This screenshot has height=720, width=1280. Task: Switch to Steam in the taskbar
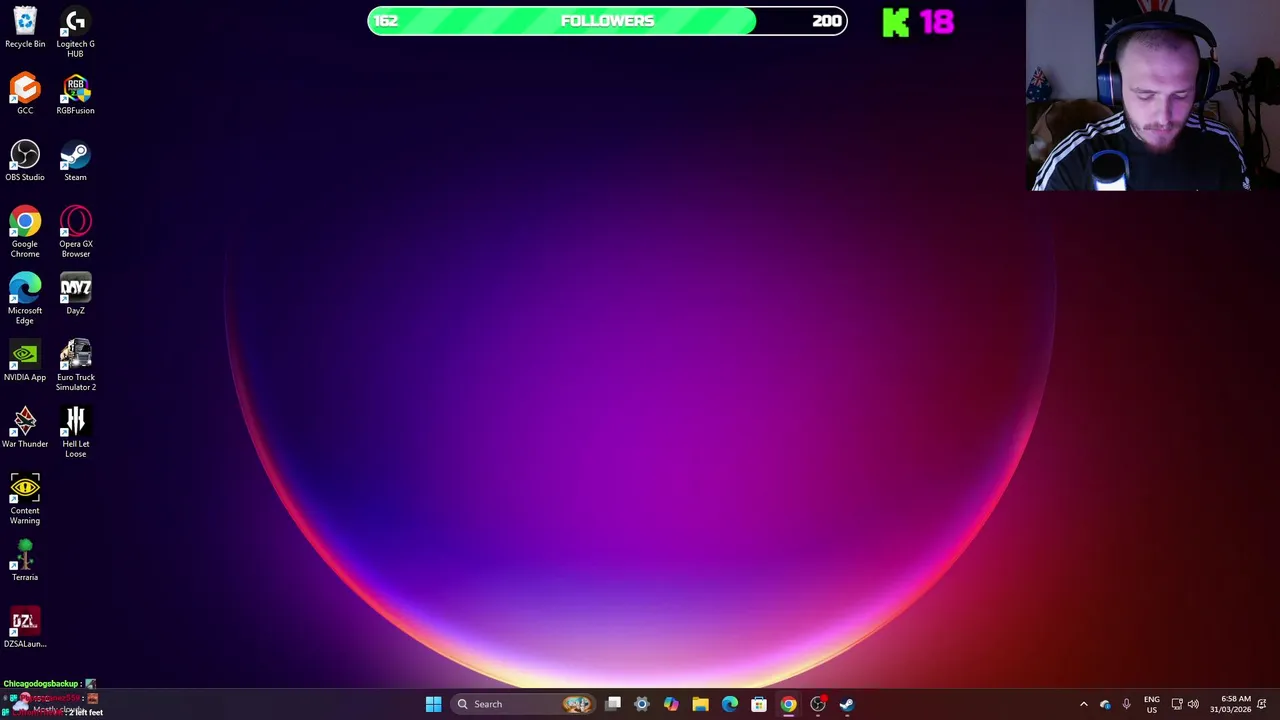tap(847, 704)
